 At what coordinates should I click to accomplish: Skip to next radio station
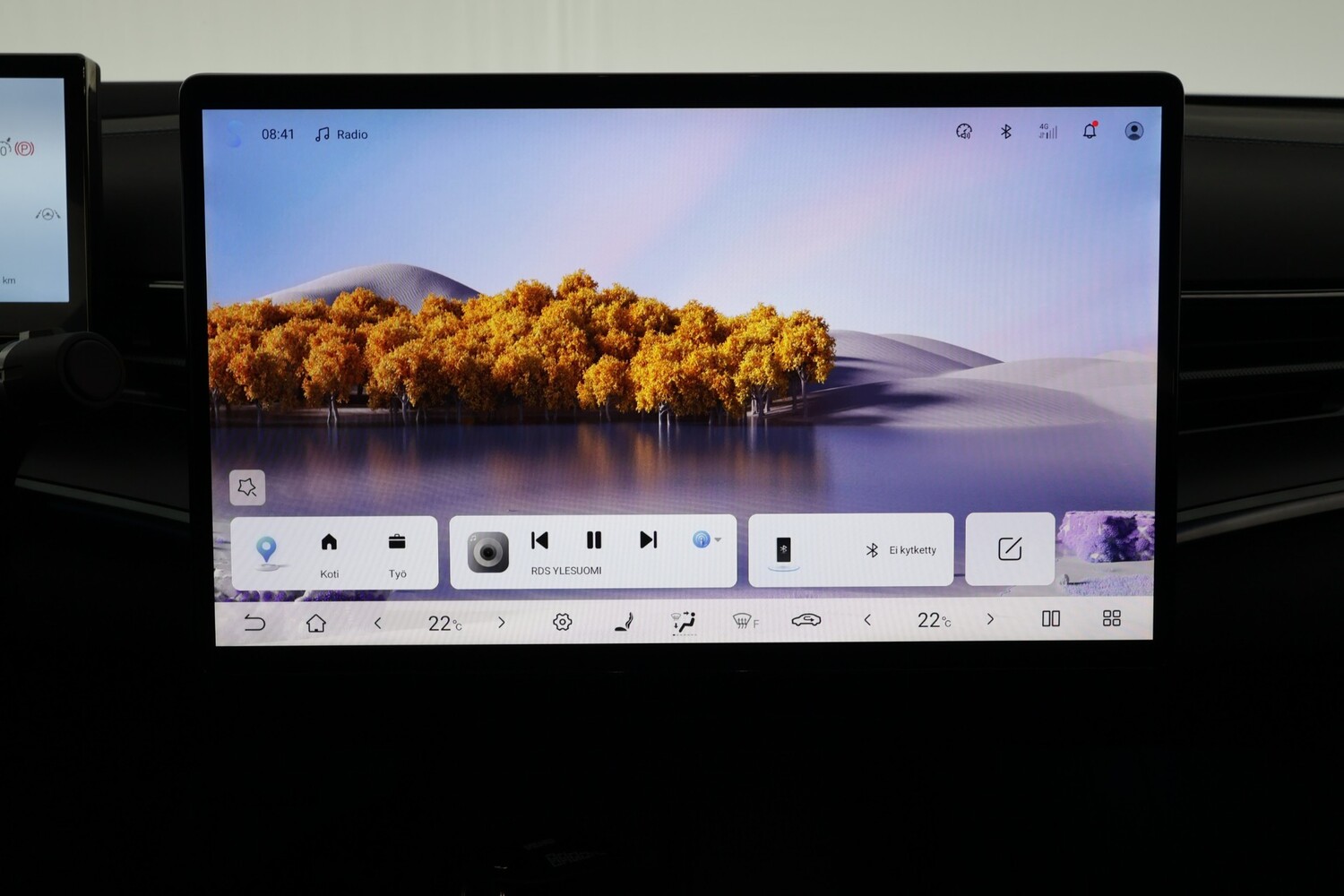coord(649,539)
